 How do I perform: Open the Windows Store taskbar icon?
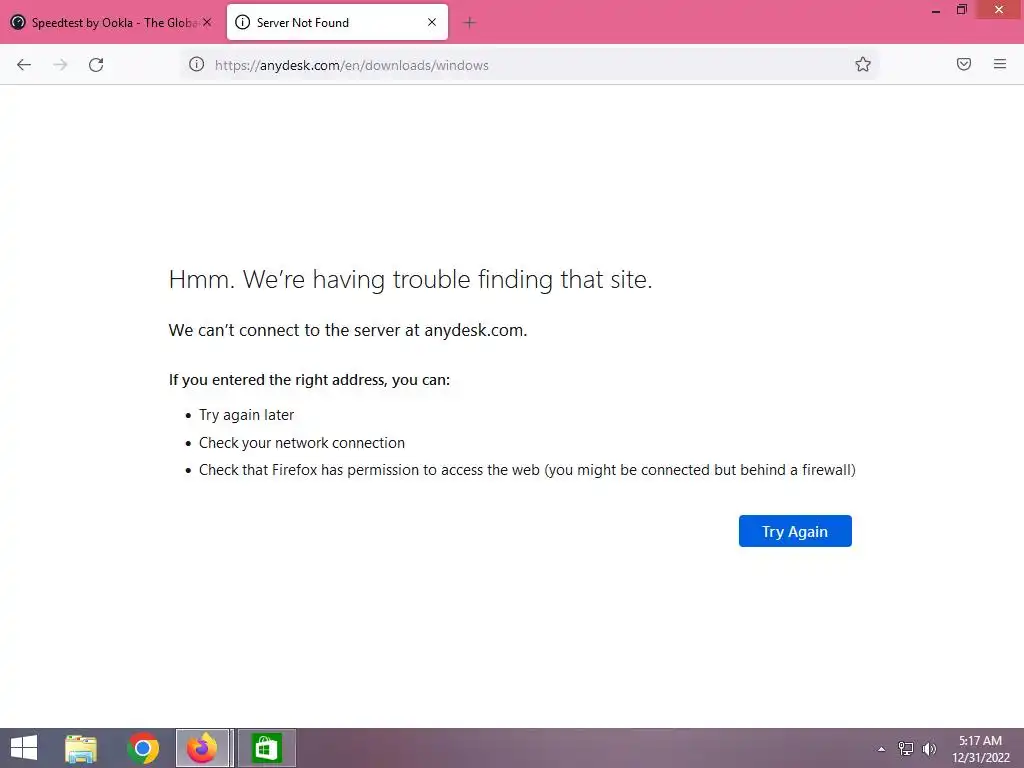click(266, 748)
